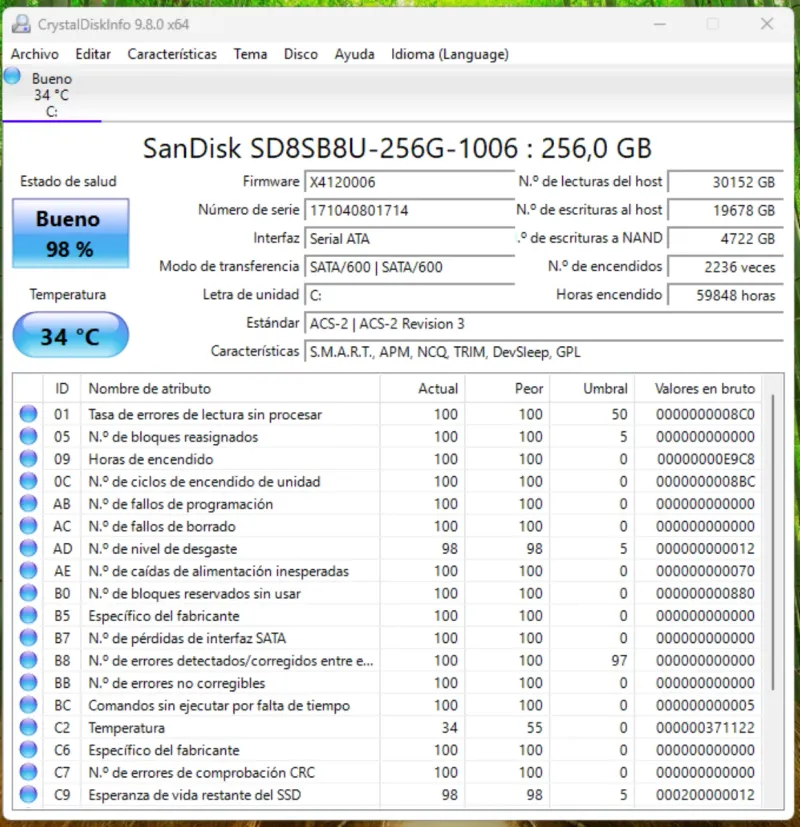Viewport: 800px width, 827px height.
Task: Click the Interfaz field Serial ATA
Action: click(x=409, y=238)
